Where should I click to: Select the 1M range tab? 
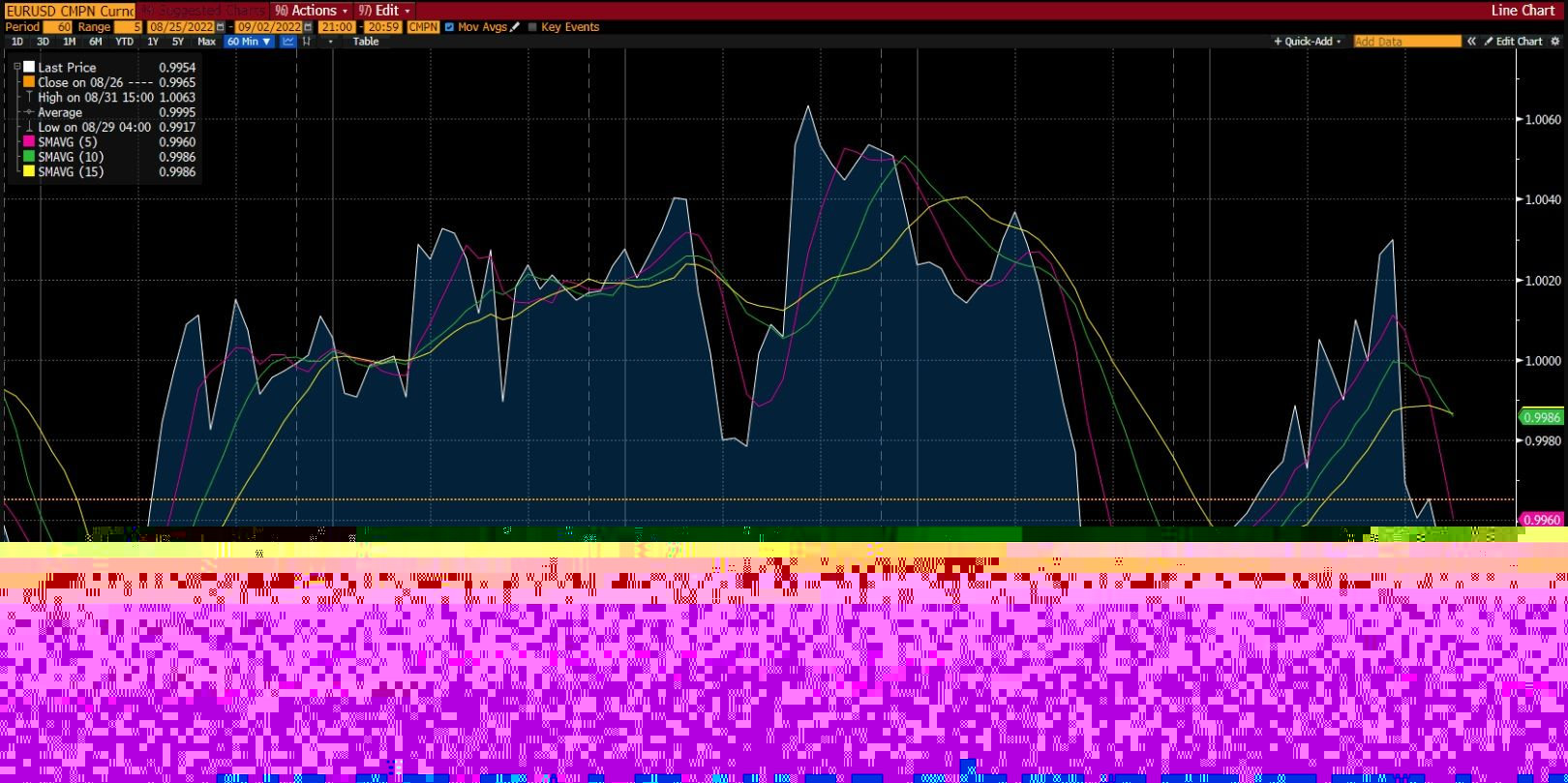coord(69,42)
